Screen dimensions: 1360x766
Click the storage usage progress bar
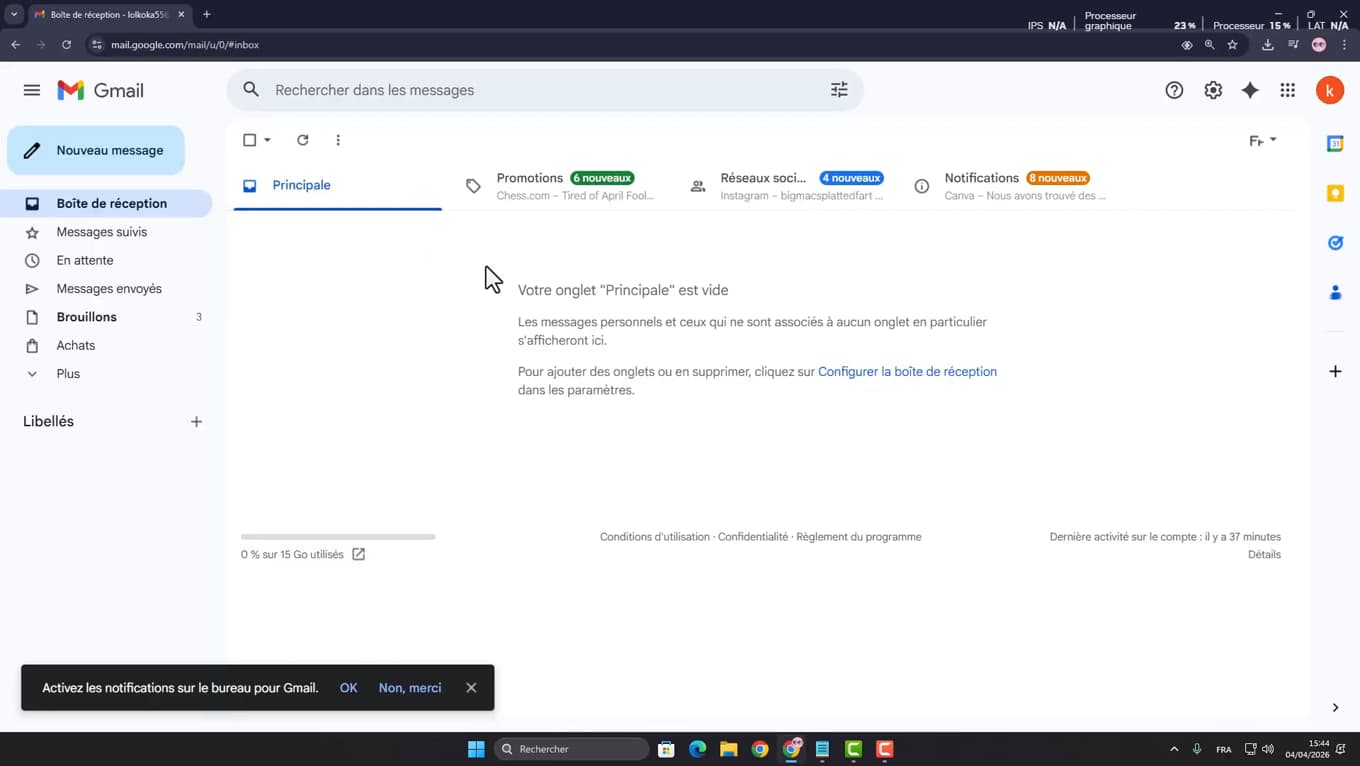pos(338,537)
